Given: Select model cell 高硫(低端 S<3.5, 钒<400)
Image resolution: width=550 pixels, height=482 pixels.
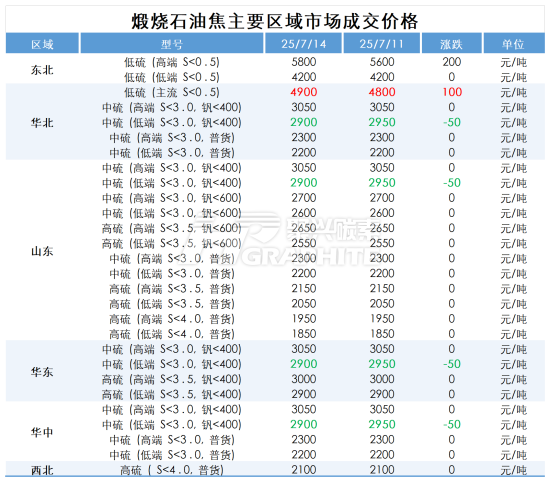Looking at the screenshot, I should click(x=172, y=394).
